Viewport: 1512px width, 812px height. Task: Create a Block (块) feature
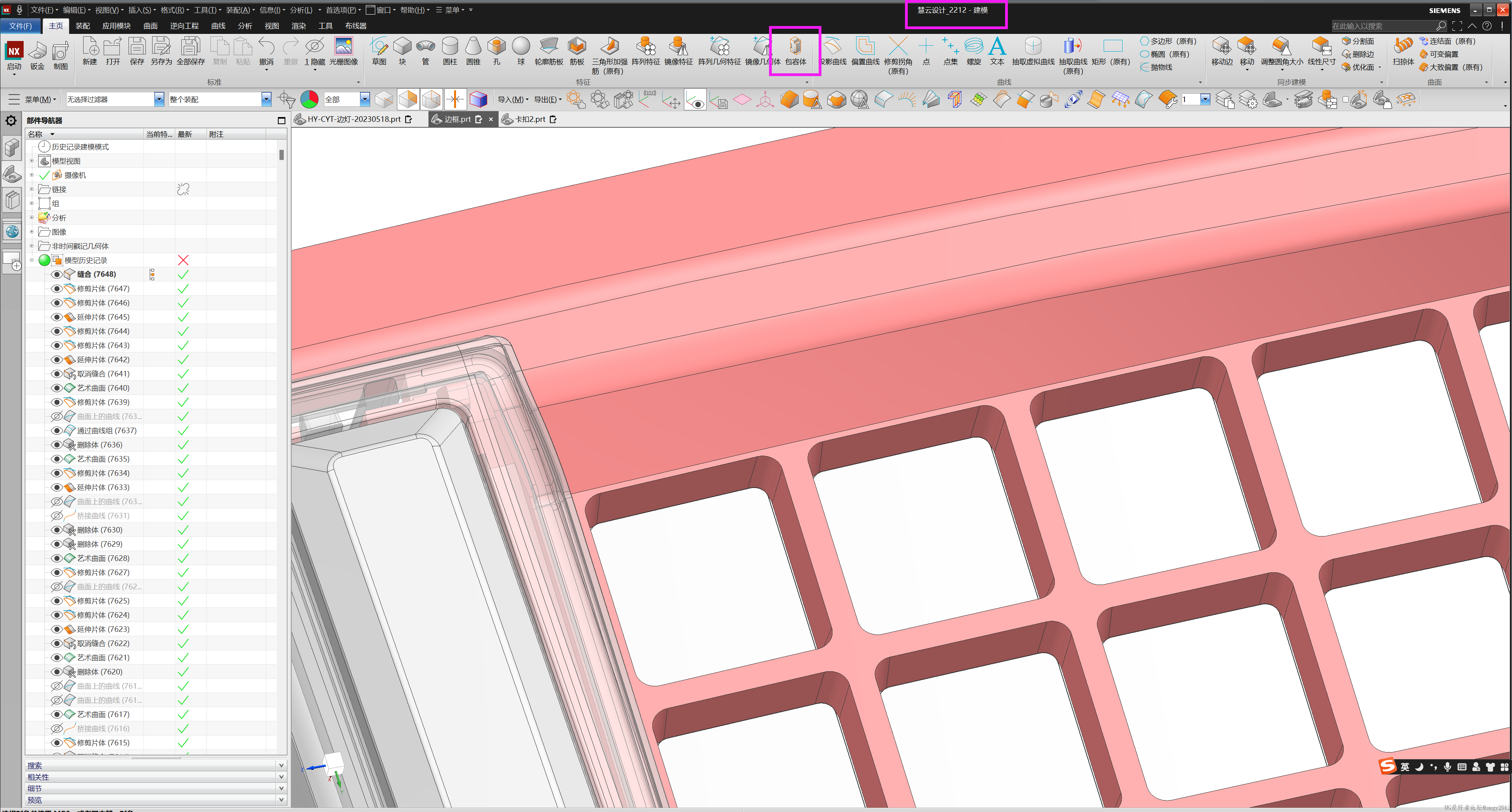pos(402,51)
